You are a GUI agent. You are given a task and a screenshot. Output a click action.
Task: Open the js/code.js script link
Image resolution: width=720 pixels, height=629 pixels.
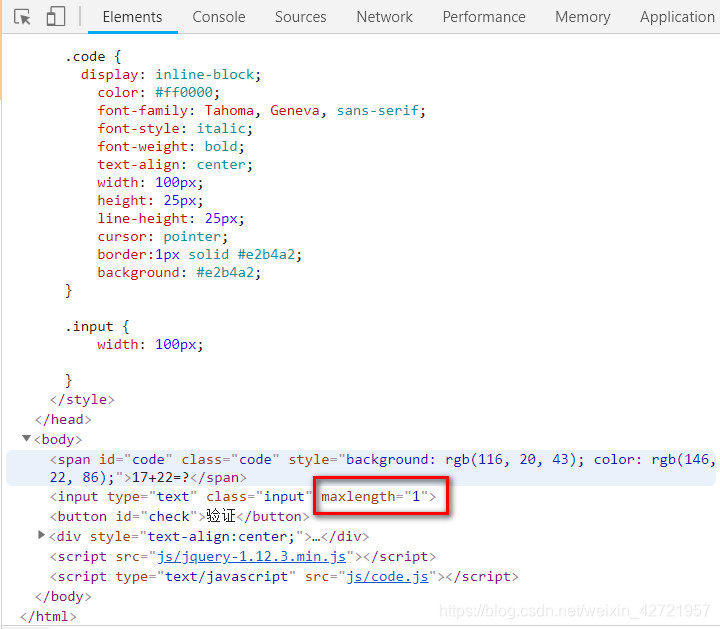point(388,577)
